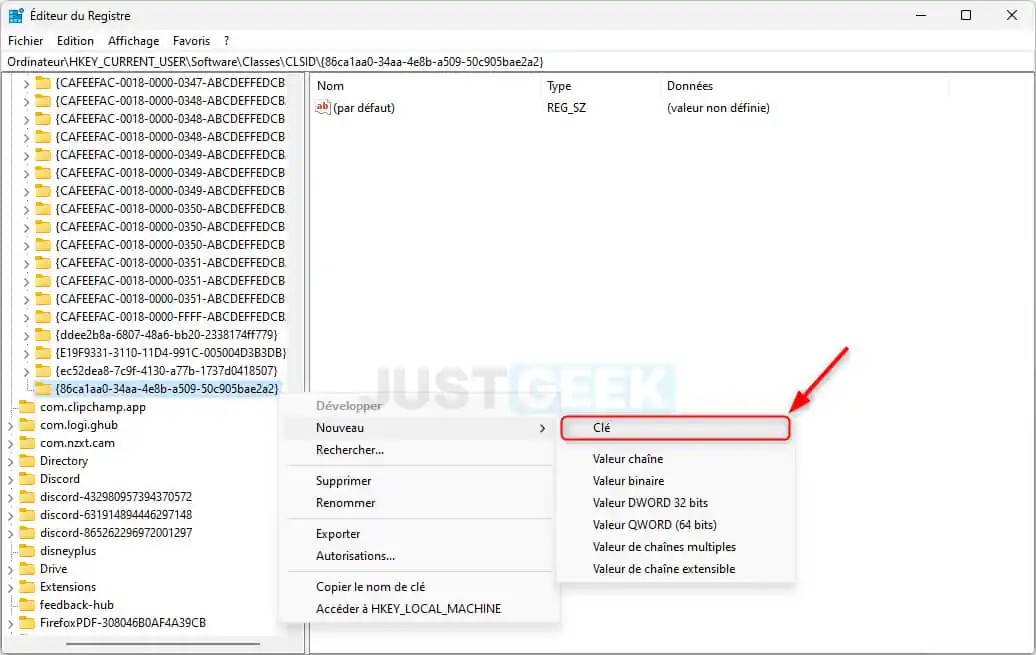Choose Rechercher... in the context menu
1036x655 pixels.
tap(420, 450)
